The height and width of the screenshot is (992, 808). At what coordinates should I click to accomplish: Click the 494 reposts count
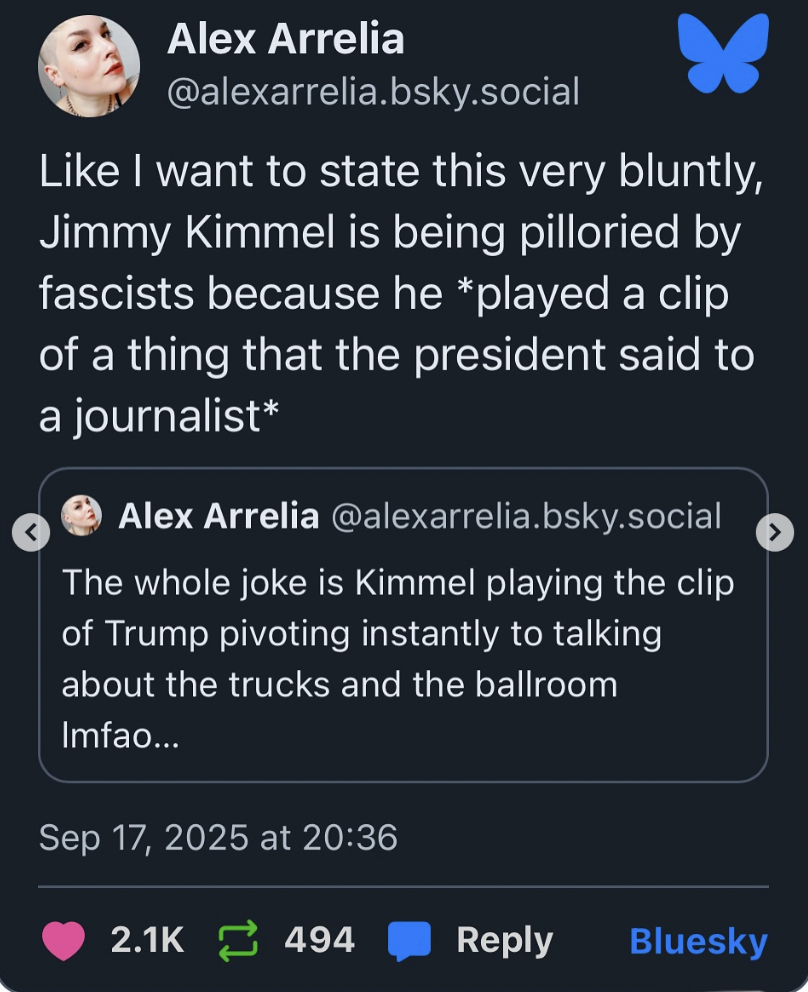point(319,940)
